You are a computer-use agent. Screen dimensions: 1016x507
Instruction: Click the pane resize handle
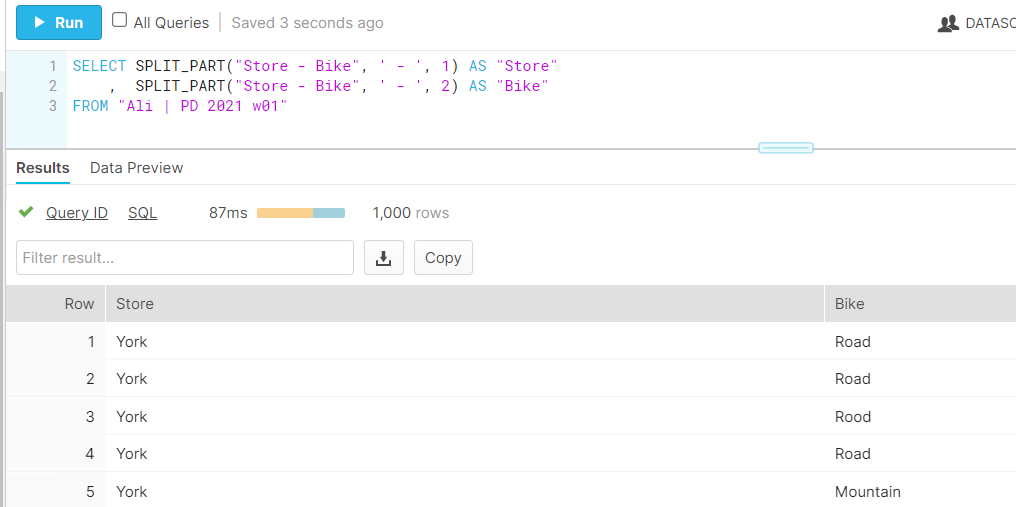[785, 148]
